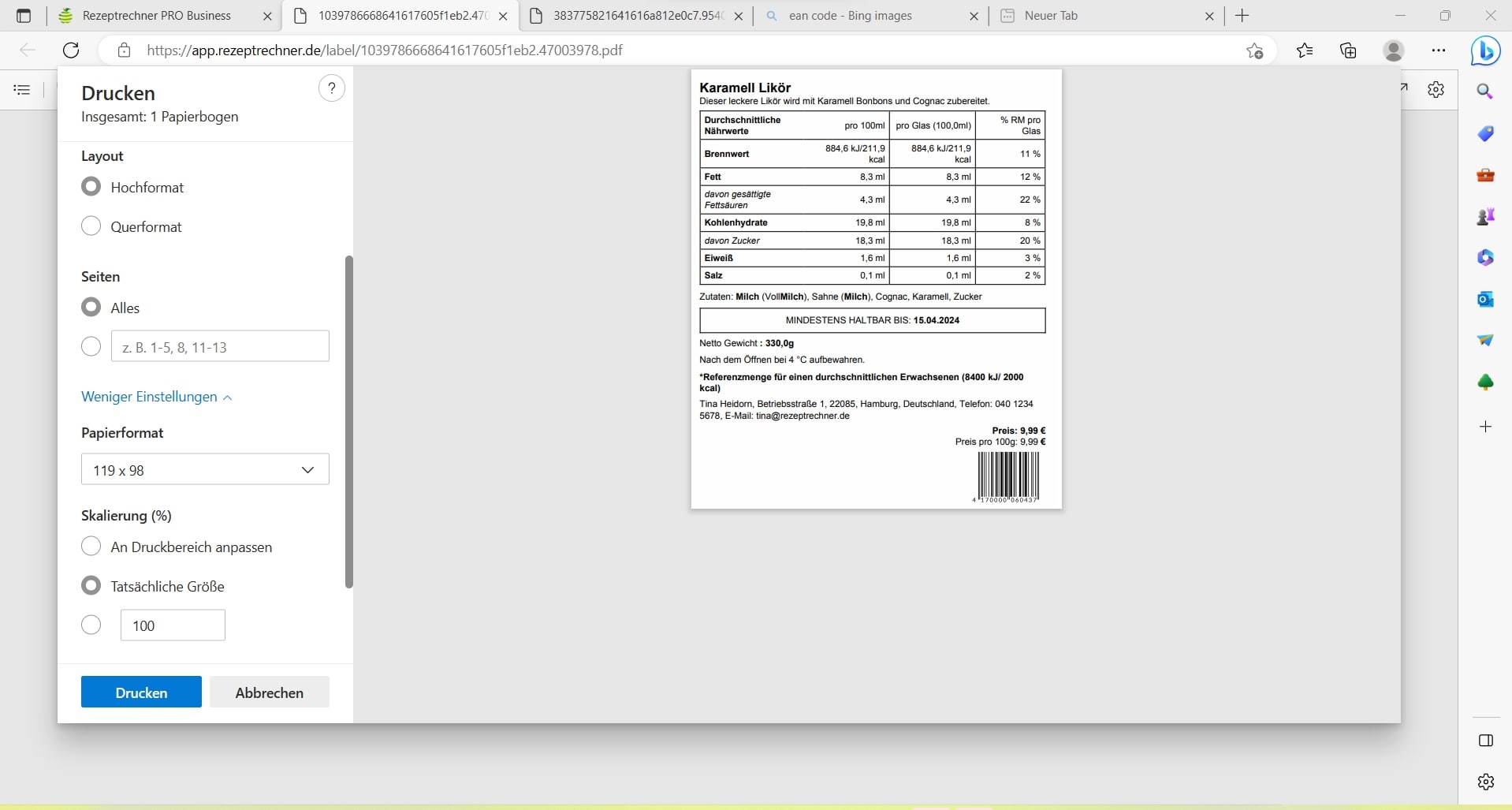Switch to the 383775821641616a812e0c7 PDF tab
Viewport: 1512px width, 810px height.
pyautogui.click(x=637, y=16)
